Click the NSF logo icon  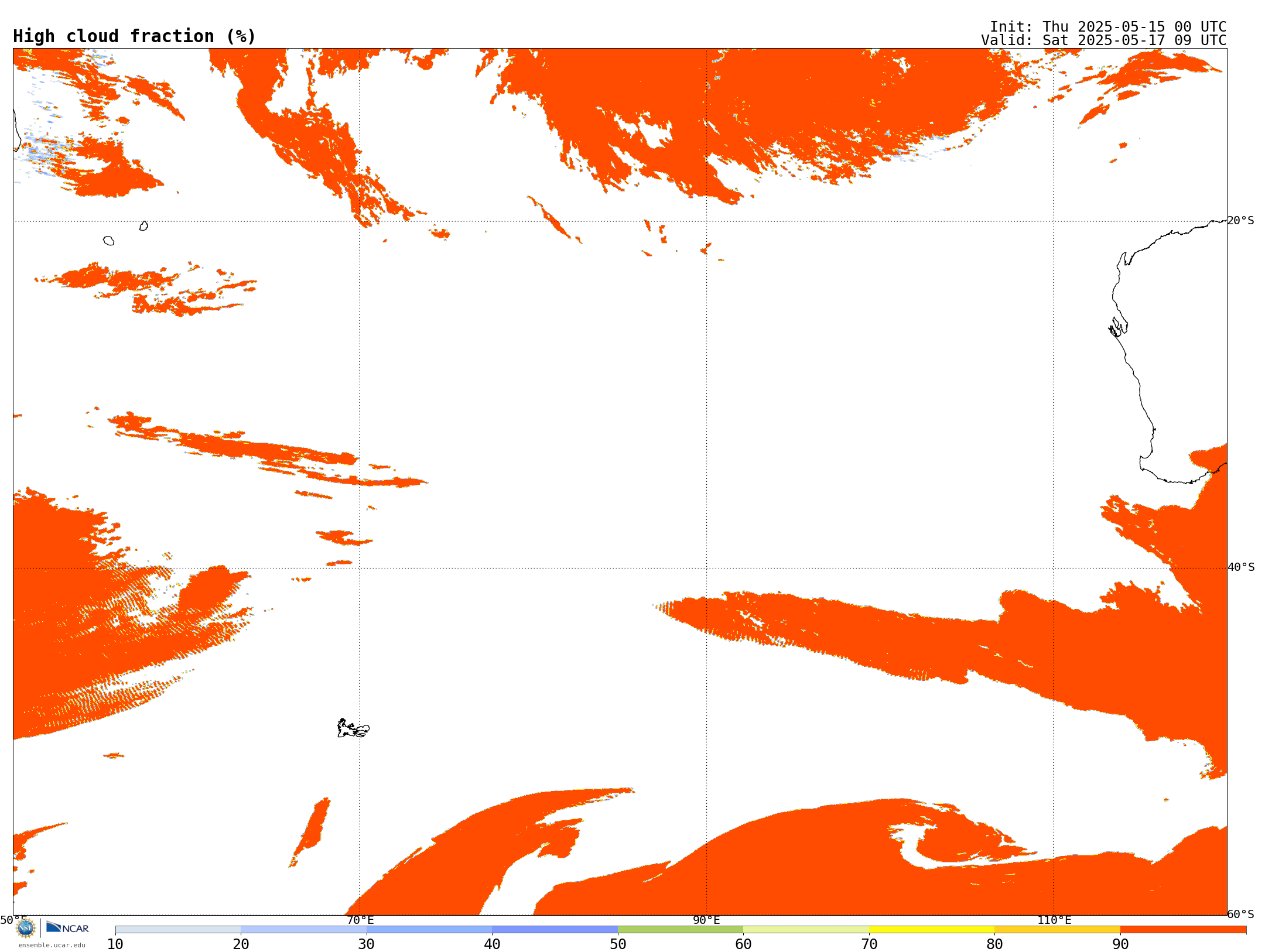(26, 928)
